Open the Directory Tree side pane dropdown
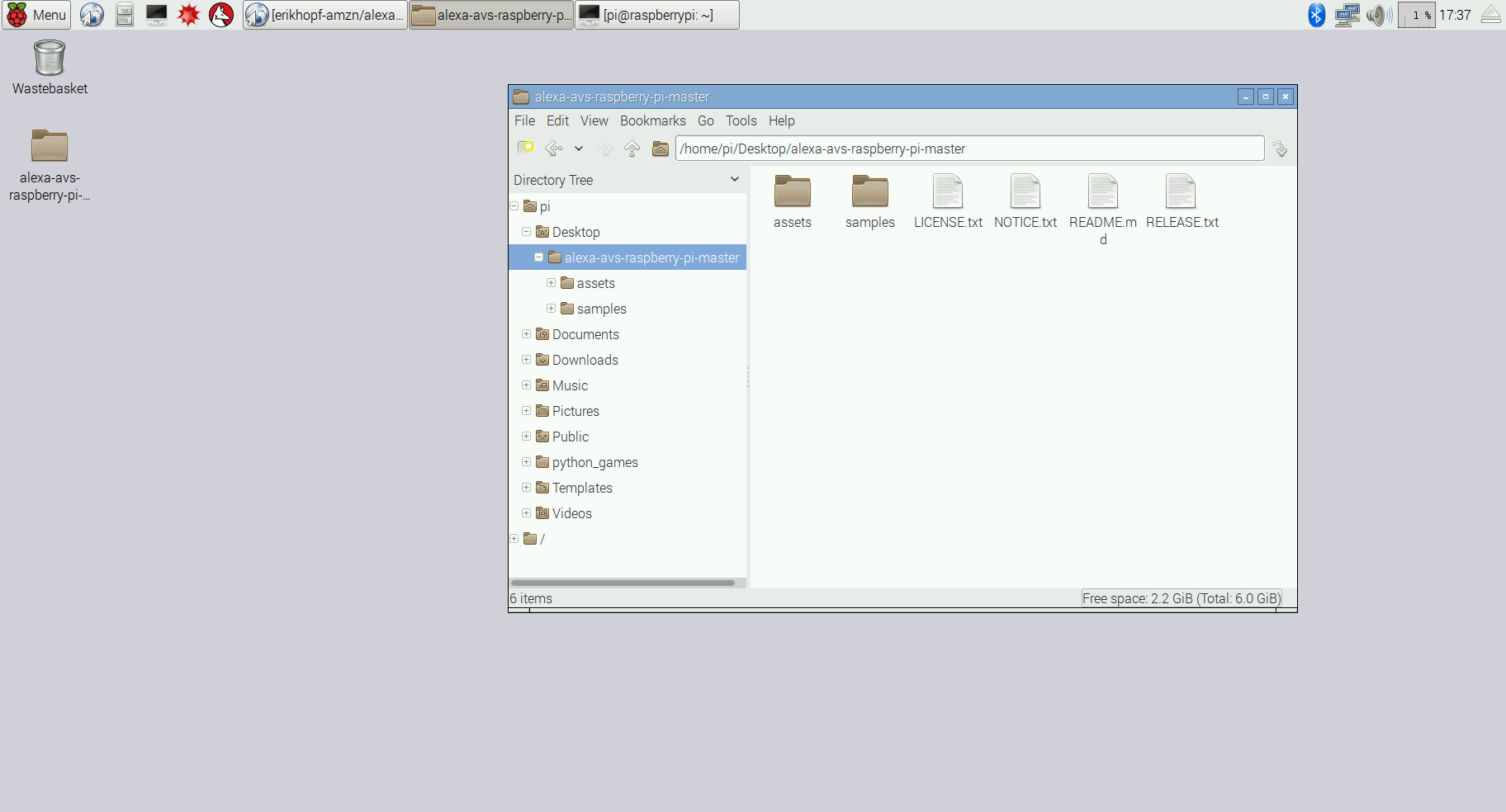Screen dimensions: 1506x812 coord(735,180)
